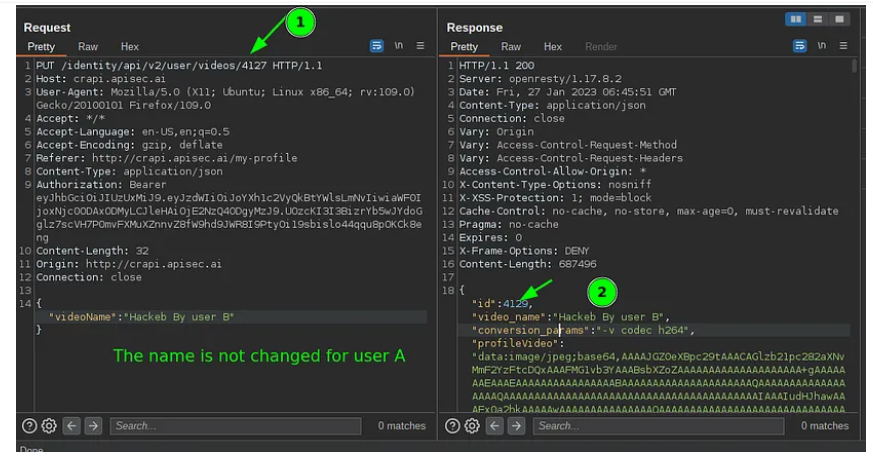Image resolution: width=873 pixels, height=468 pixels.
Task: Go to next match in Request search
Action: pos(93,426)
